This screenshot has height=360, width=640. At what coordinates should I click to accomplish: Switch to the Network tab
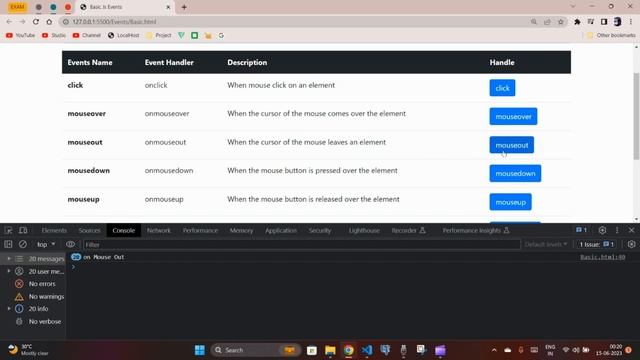tap(158, 230)
